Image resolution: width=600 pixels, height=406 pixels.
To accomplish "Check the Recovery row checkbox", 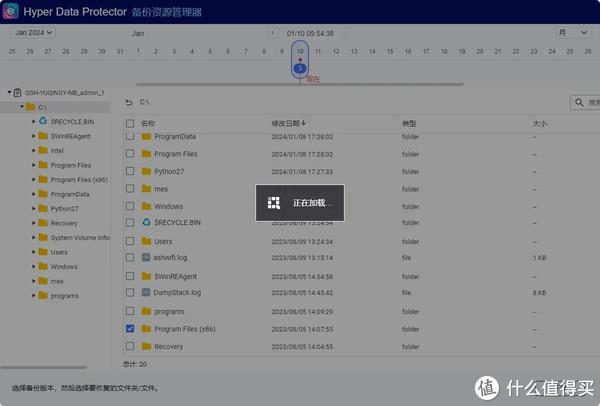I will [x=130, y=346].
